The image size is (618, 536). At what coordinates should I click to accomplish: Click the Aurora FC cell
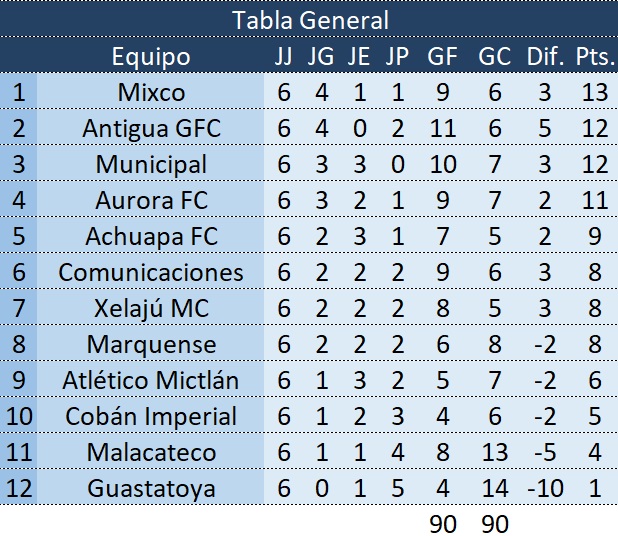[x=151, y=200]
